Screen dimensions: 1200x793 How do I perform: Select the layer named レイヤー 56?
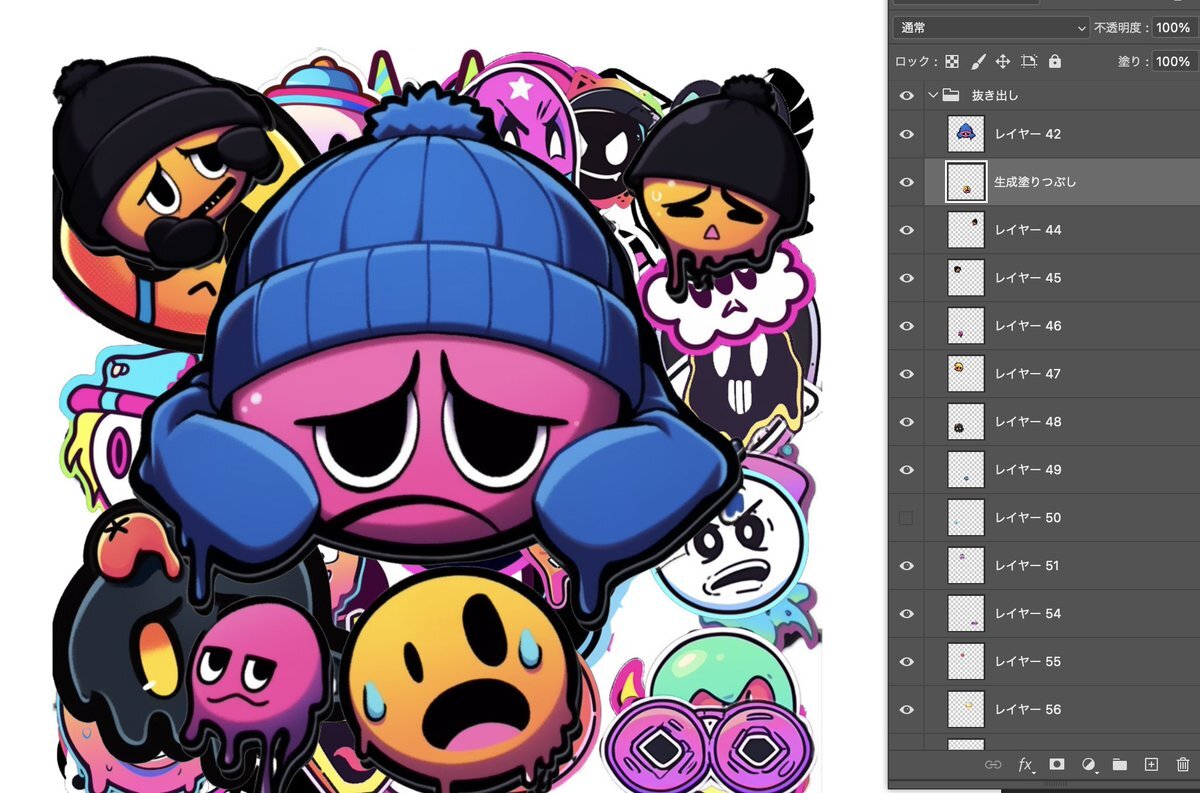tap(1028, 710)
